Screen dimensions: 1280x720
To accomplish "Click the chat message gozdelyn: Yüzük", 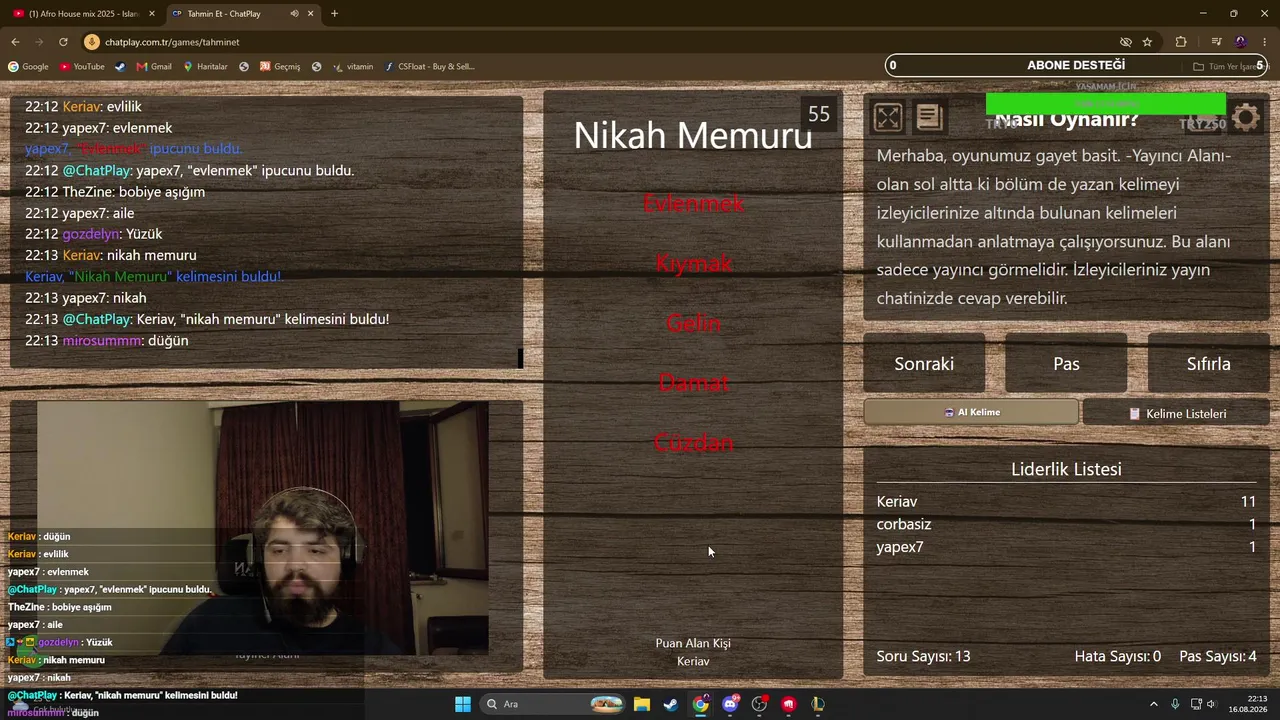I will tap(94, 234).
